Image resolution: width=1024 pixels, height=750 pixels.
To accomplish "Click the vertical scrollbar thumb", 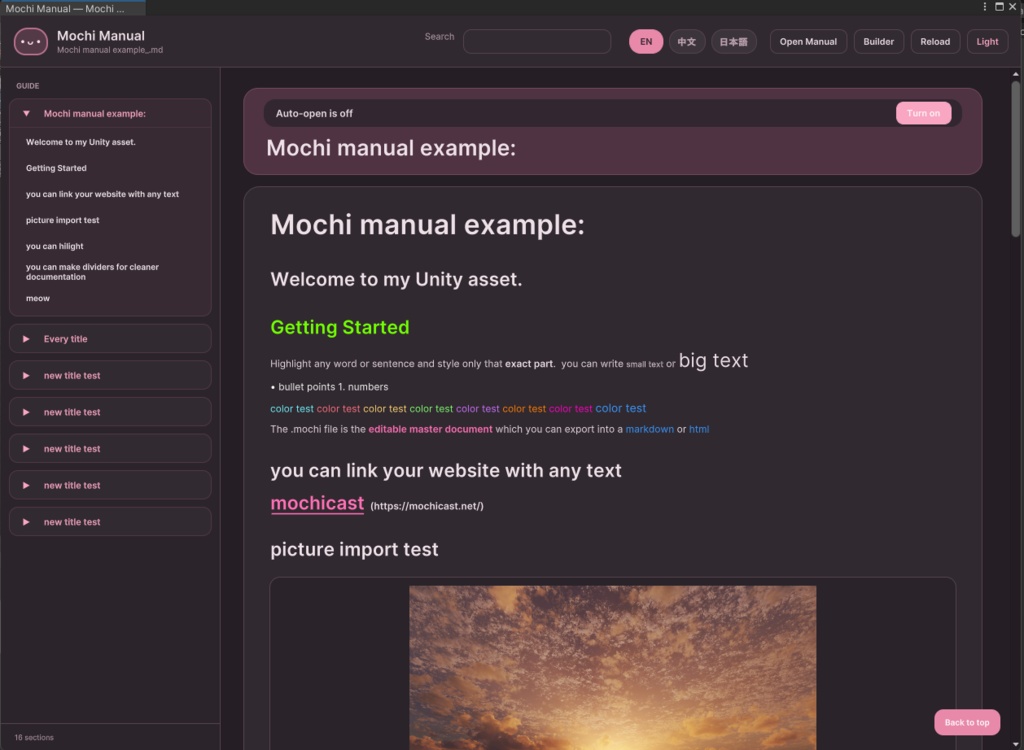I will pyautogui.click(x=1016, y=159).
